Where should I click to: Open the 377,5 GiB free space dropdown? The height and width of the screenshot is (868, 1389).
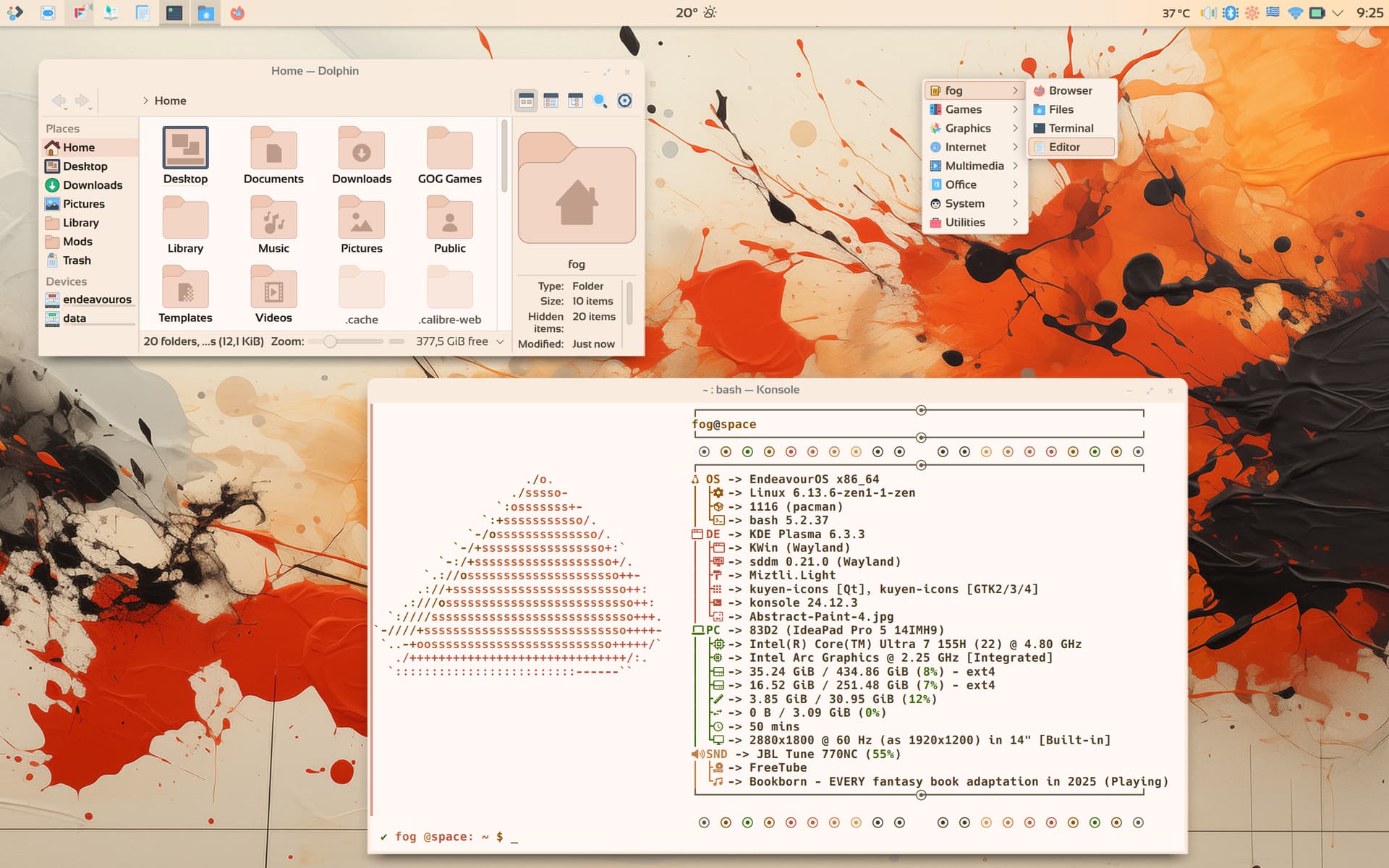point(460,341)
